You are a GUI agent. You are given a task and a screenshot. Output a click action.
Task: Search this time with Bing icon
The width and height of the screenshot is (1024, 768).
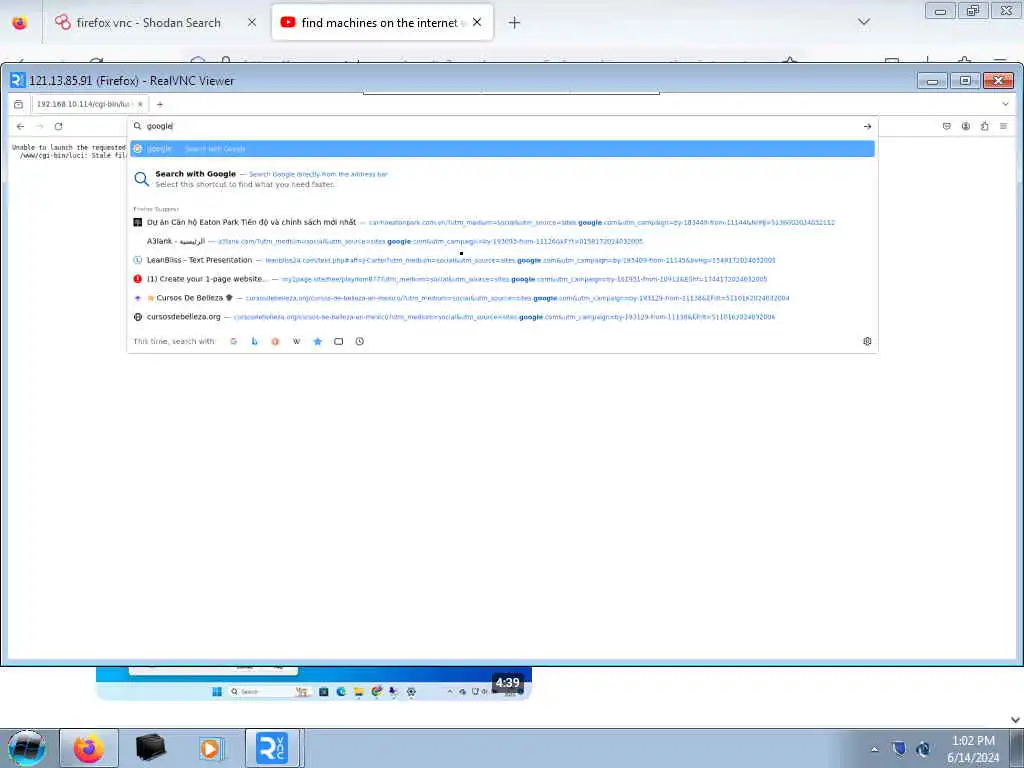[x=255, y=342]
